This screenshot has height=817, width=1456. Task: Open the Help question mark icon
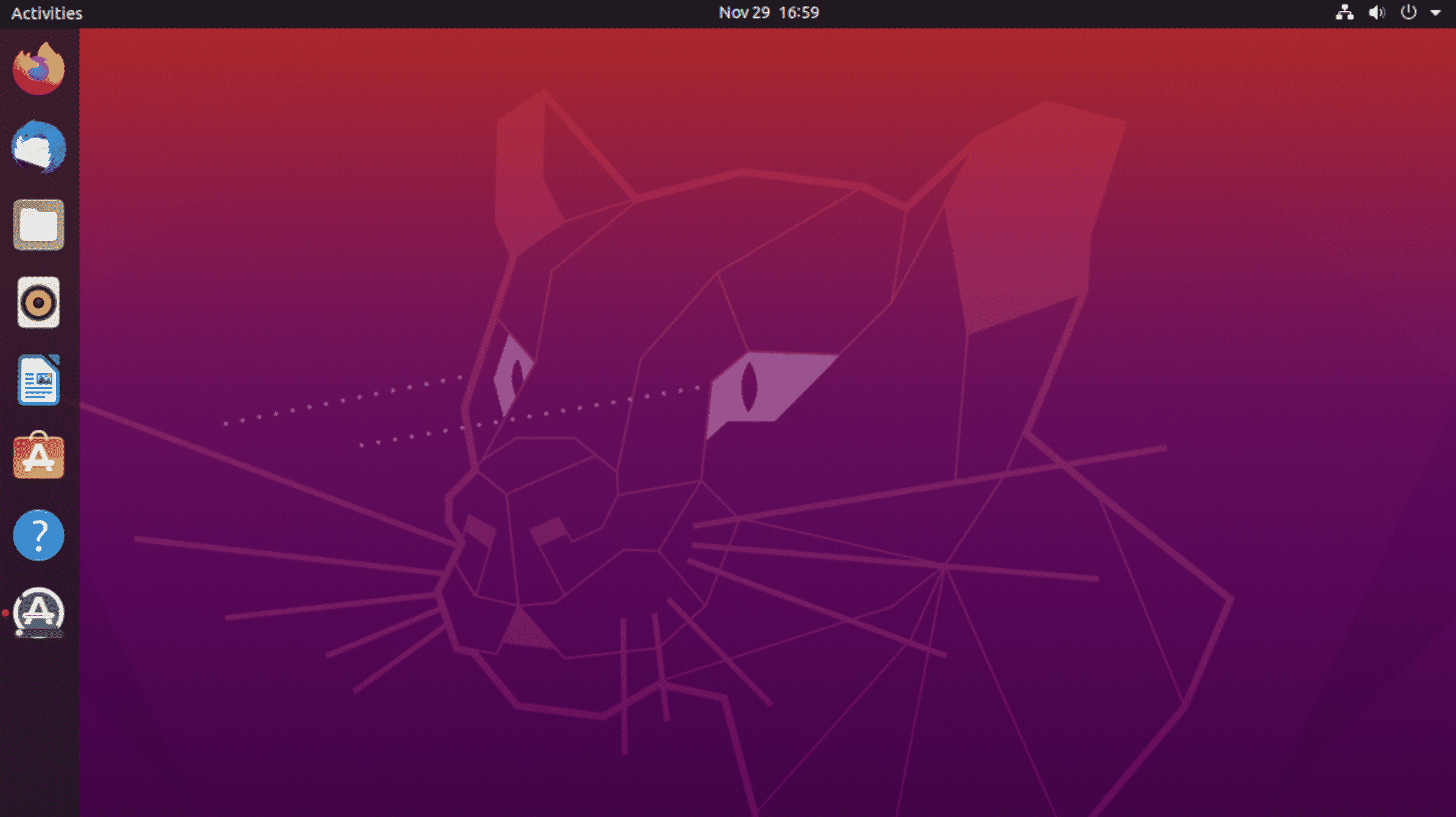tap(39, 535)
